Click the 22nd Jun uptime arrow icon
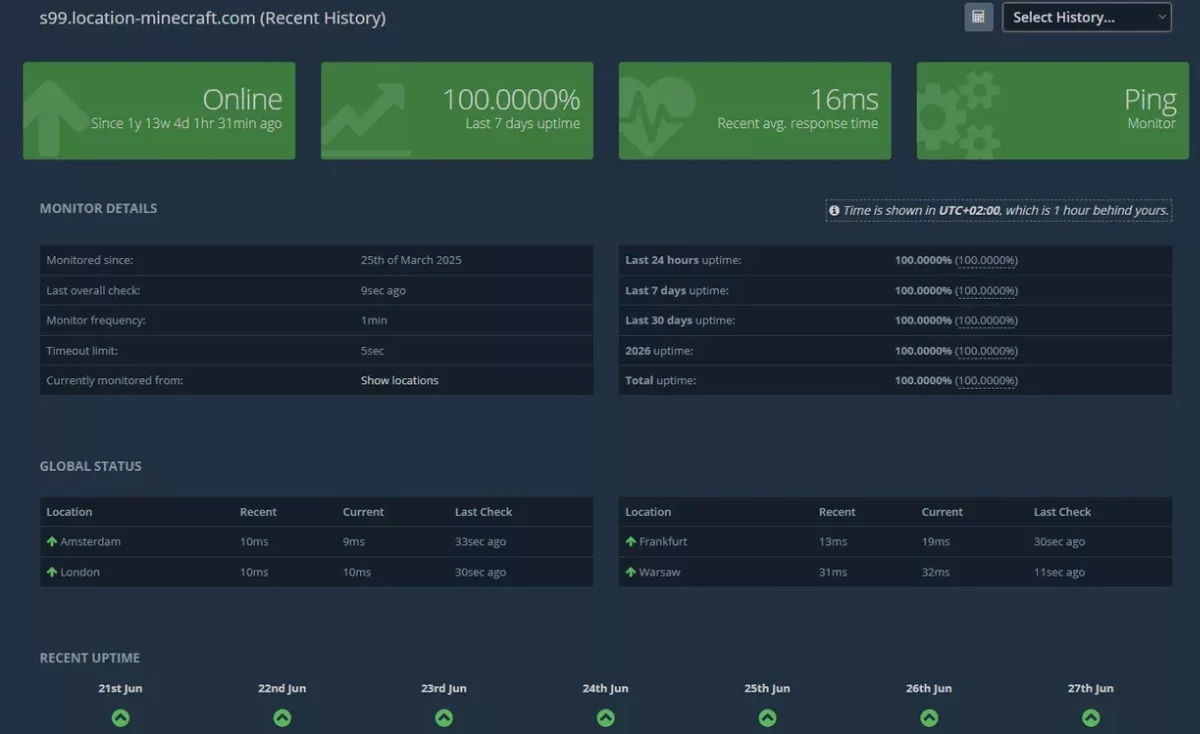The image size is (1200, 734). (x=282, y=718)
